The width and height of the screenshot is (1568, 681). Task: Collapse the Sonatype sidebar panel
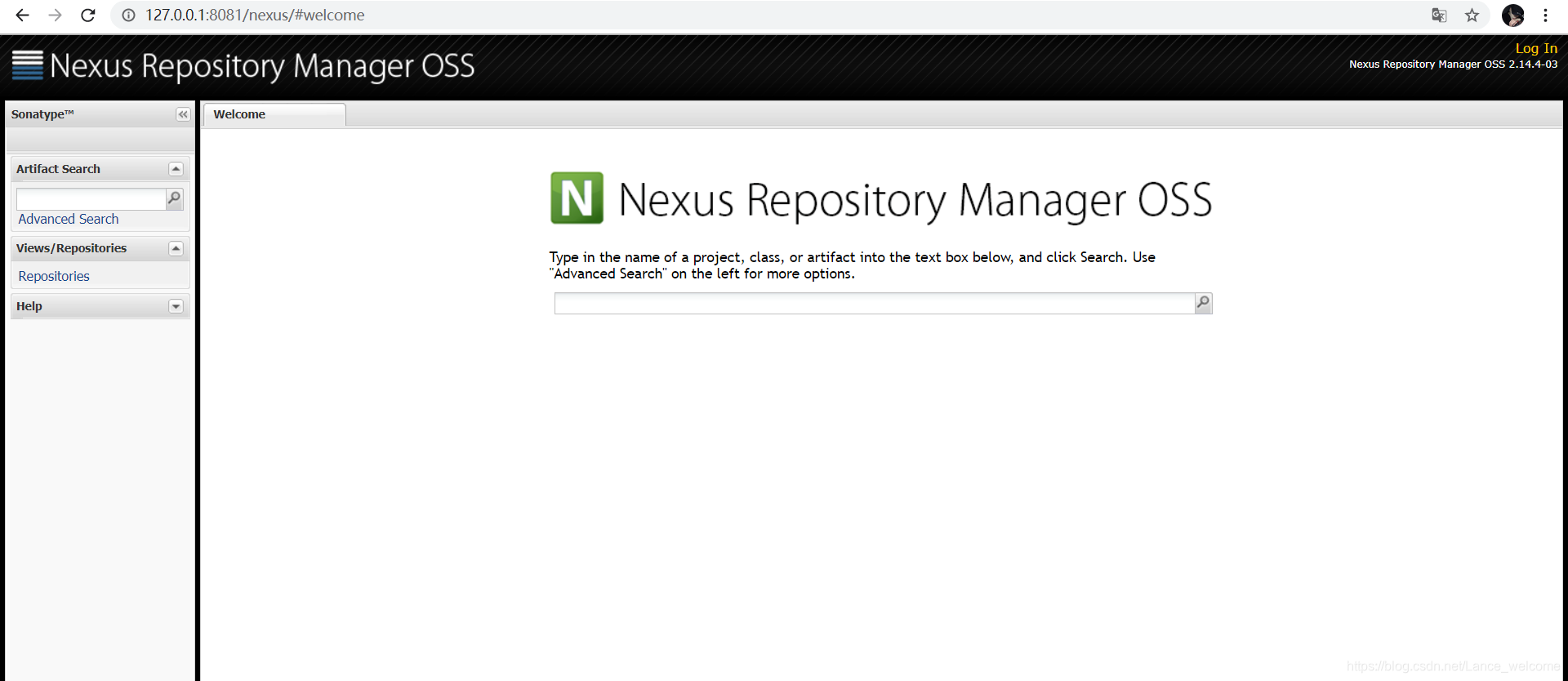(183, 114)
